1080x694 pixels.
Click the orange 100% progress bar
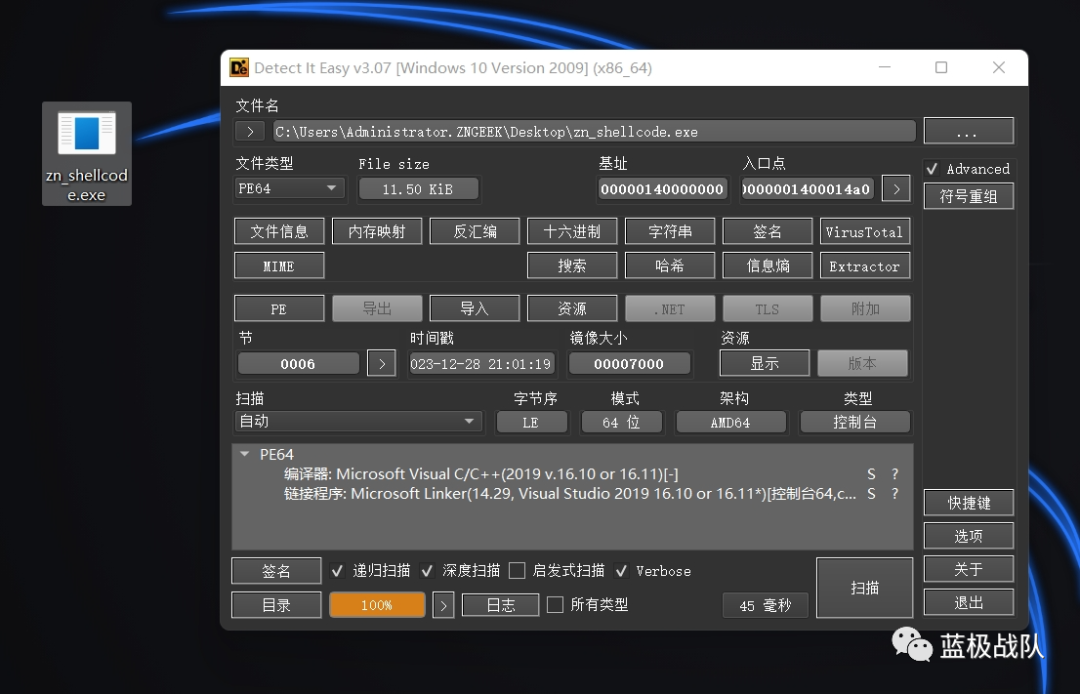(377, 604)
